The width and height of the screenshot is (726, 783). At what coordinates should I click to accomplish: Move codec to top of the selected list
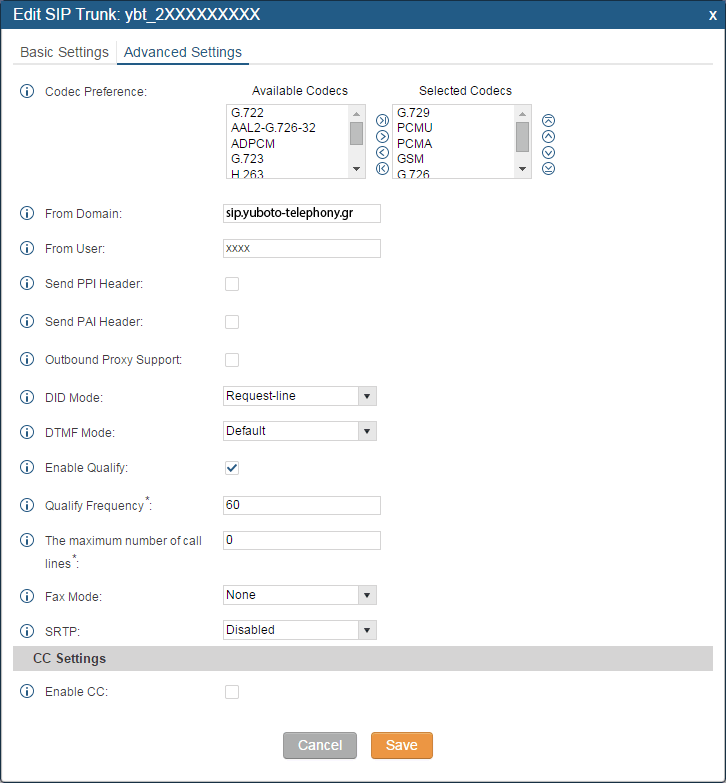pyautogui.click(x=548, y=120)
